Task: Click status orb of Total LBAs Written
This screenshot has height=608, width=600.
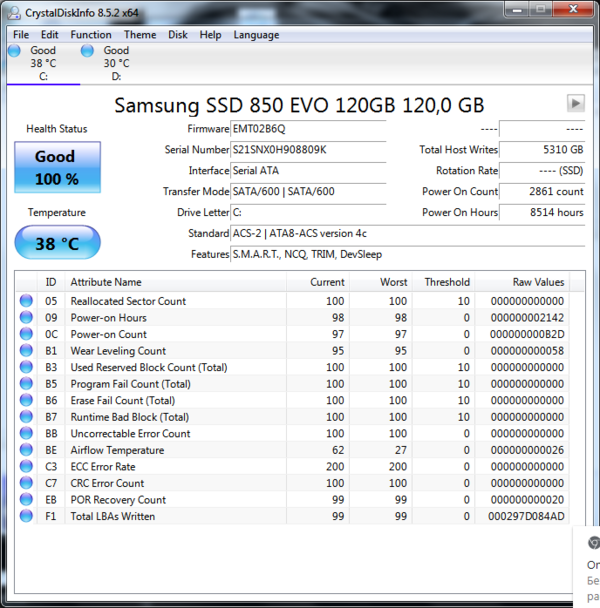Action: (26, 516)
